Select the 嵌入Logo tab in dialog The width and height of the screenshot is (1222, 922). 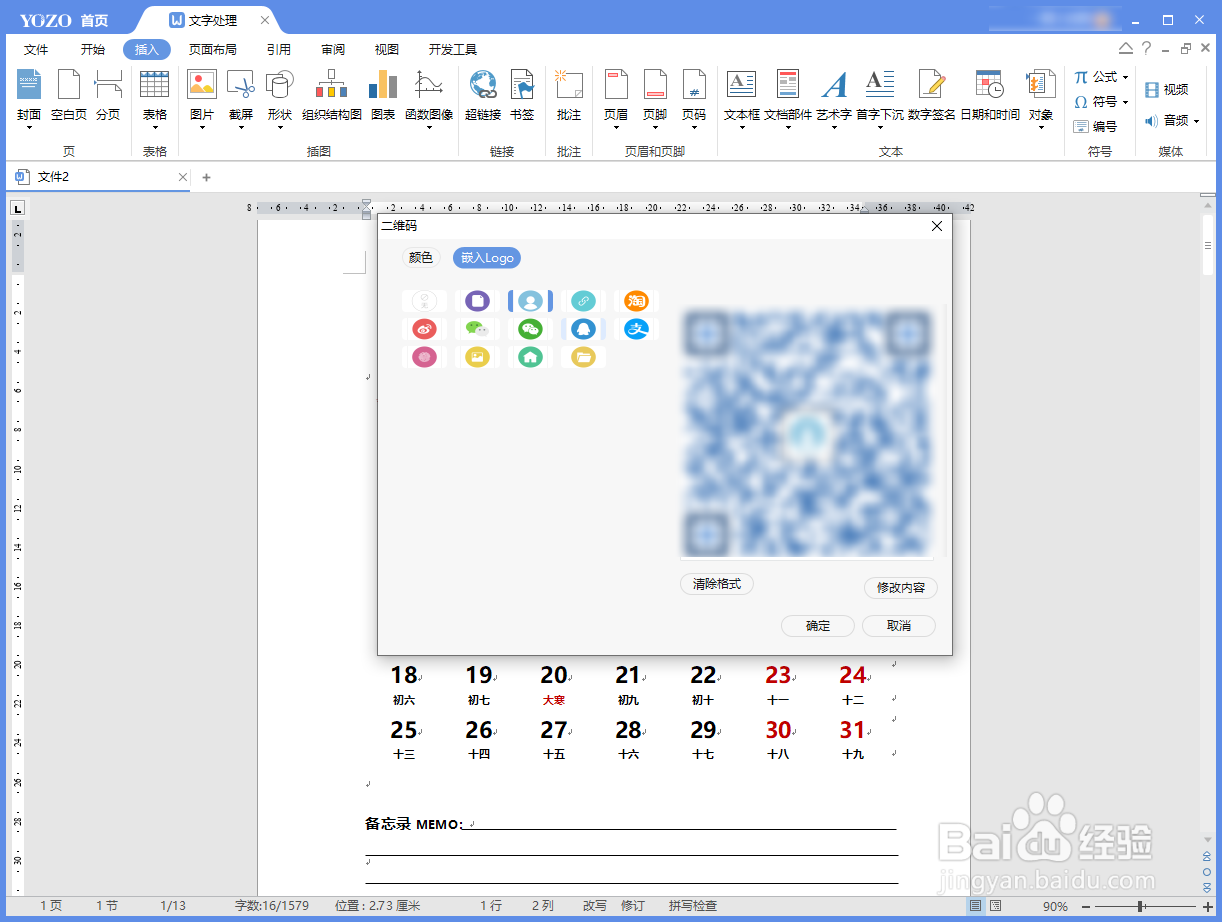click(487, 258)
